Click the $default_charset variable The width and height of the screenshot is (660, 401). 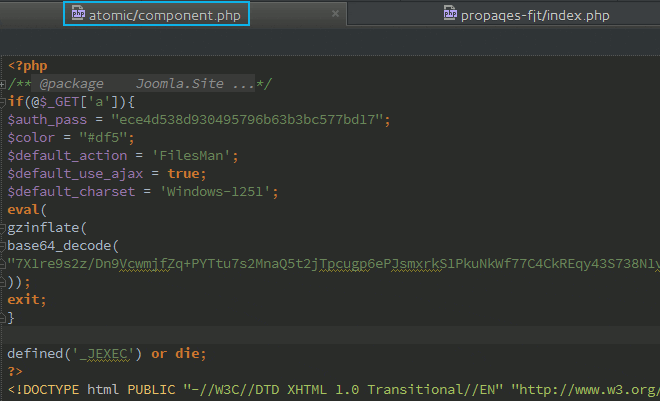(71, 192)
